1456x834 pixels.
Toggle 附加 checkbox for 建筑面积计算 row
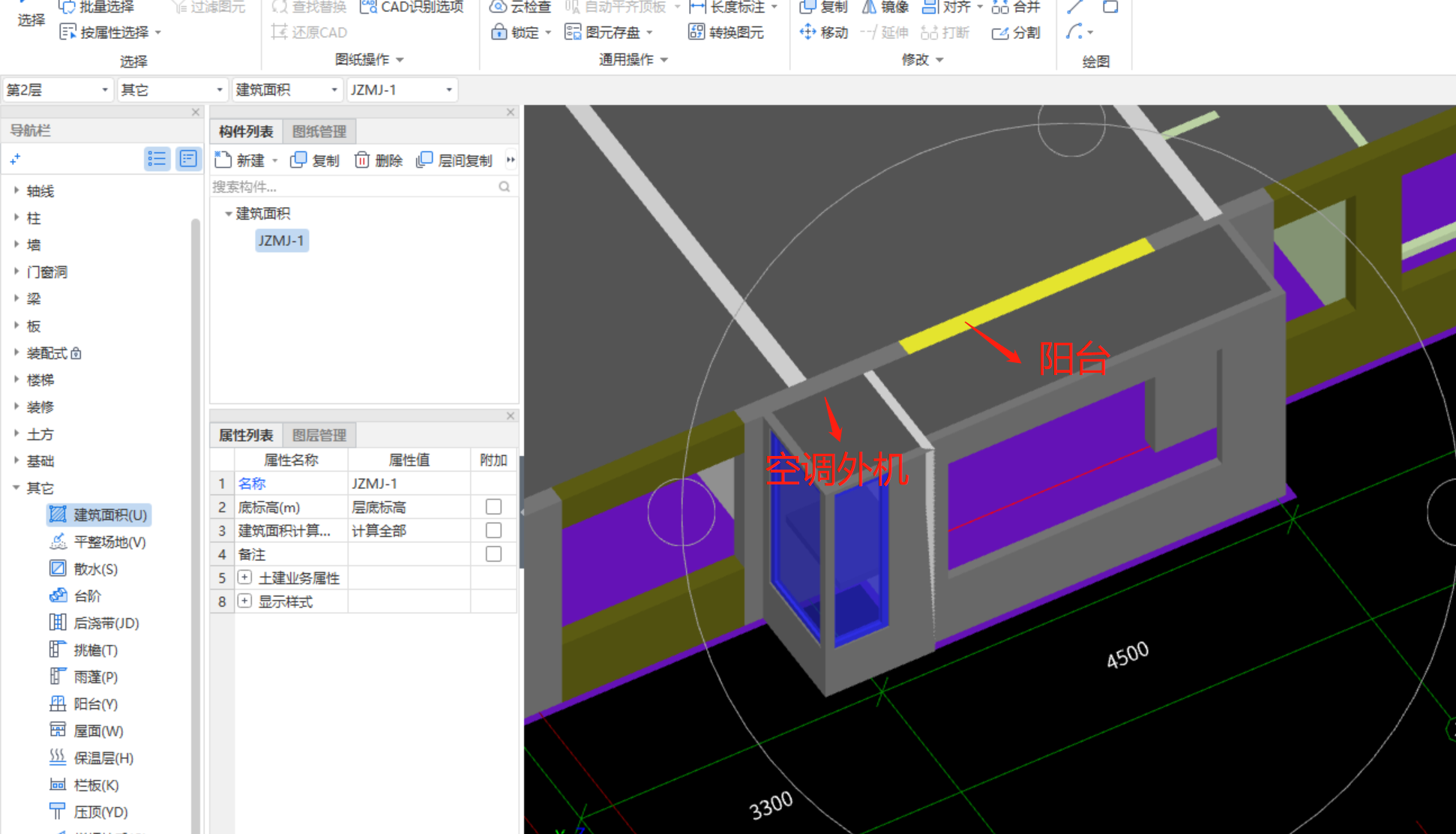(493, 530)
